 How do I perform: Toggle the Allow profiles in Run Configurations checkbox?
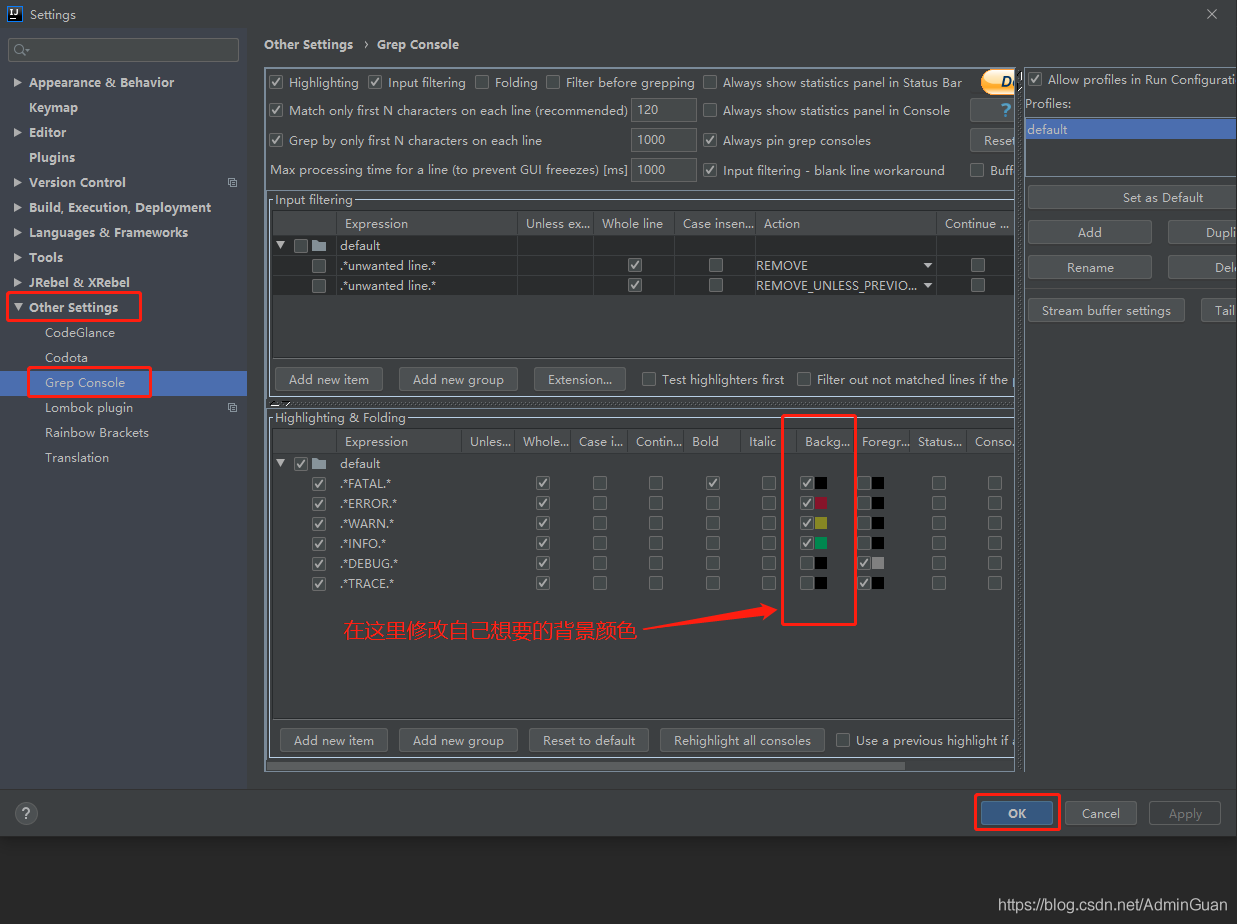click(1036, 79)
